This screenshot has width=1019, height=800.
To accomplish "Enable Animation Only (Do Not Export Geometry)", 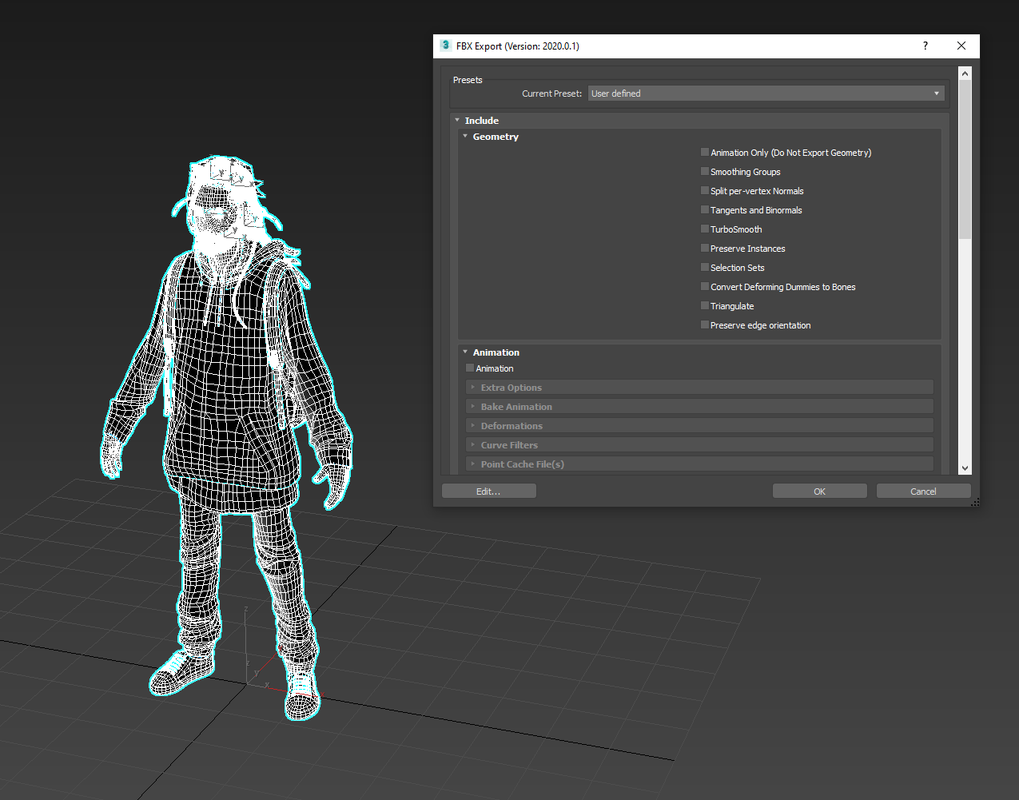I will (x=704, y=152).
